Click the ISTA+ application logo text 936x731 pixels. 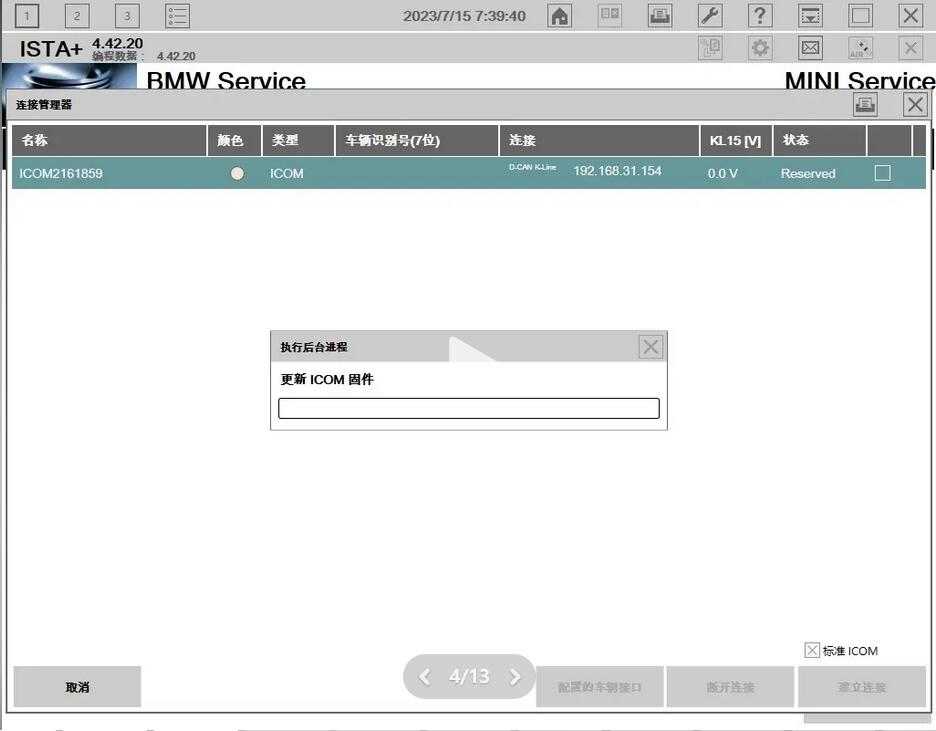(x=51, y=49)
